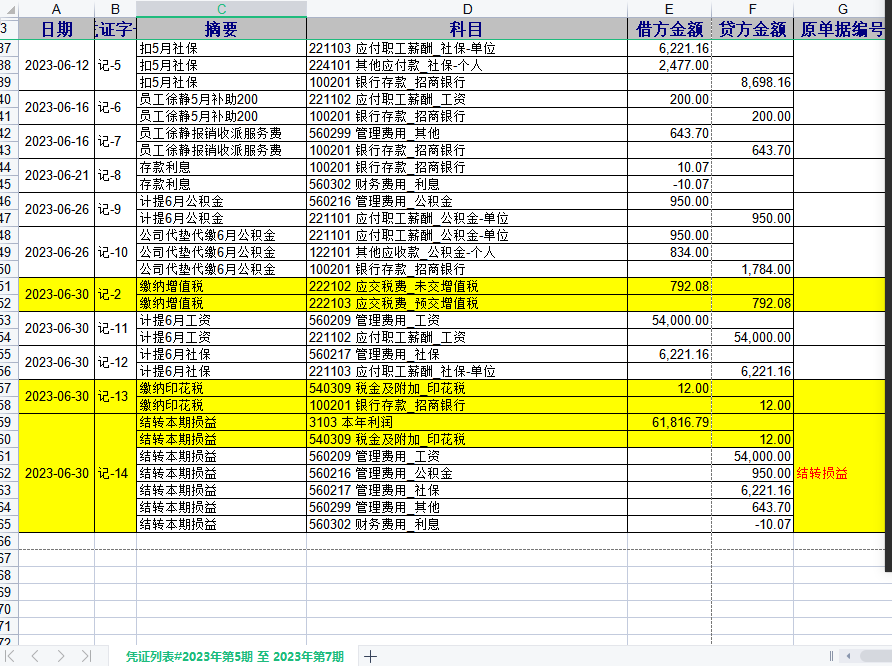Select column E header
Image resolution: width=892 pixels, height=666 pixels.
tap(669, 9)
